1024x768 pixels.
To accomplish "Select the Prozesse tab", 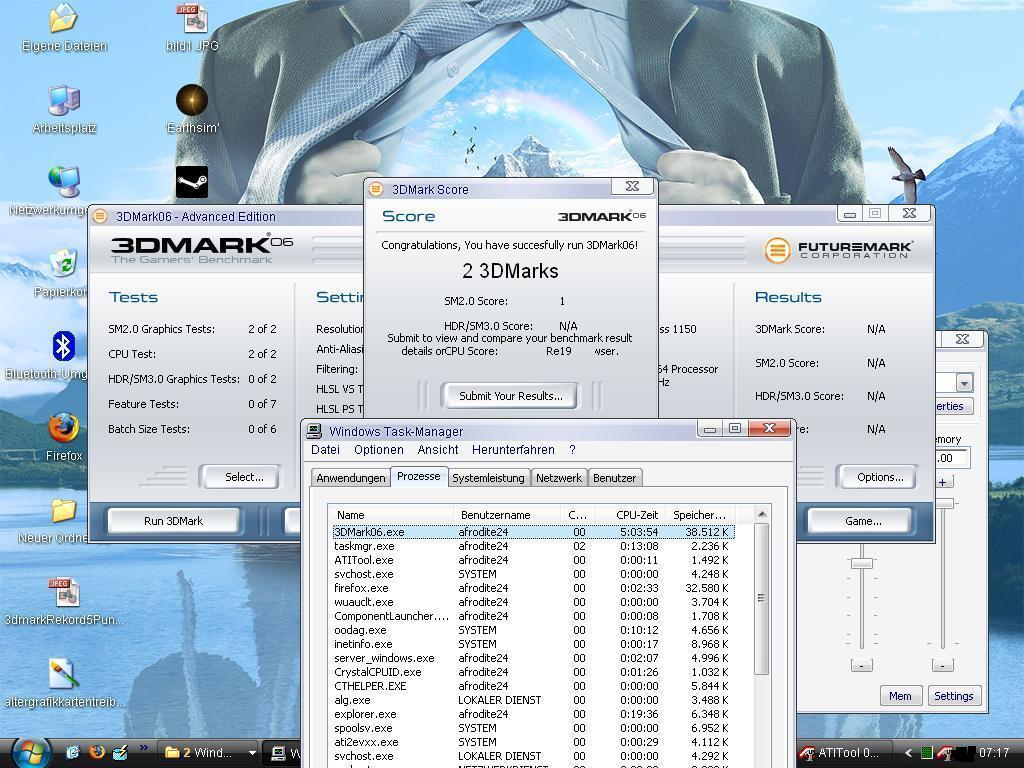I will pos(419,477).
